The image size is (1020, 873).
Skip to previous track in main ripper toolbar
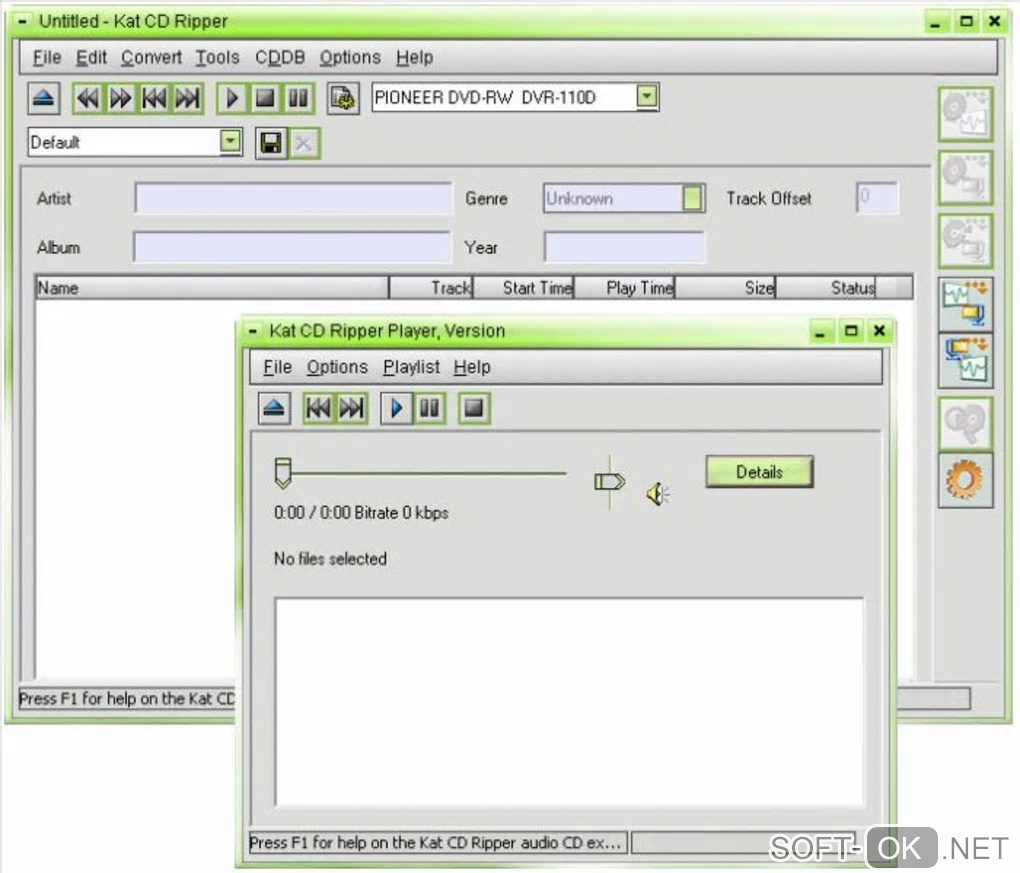(154, 99)
